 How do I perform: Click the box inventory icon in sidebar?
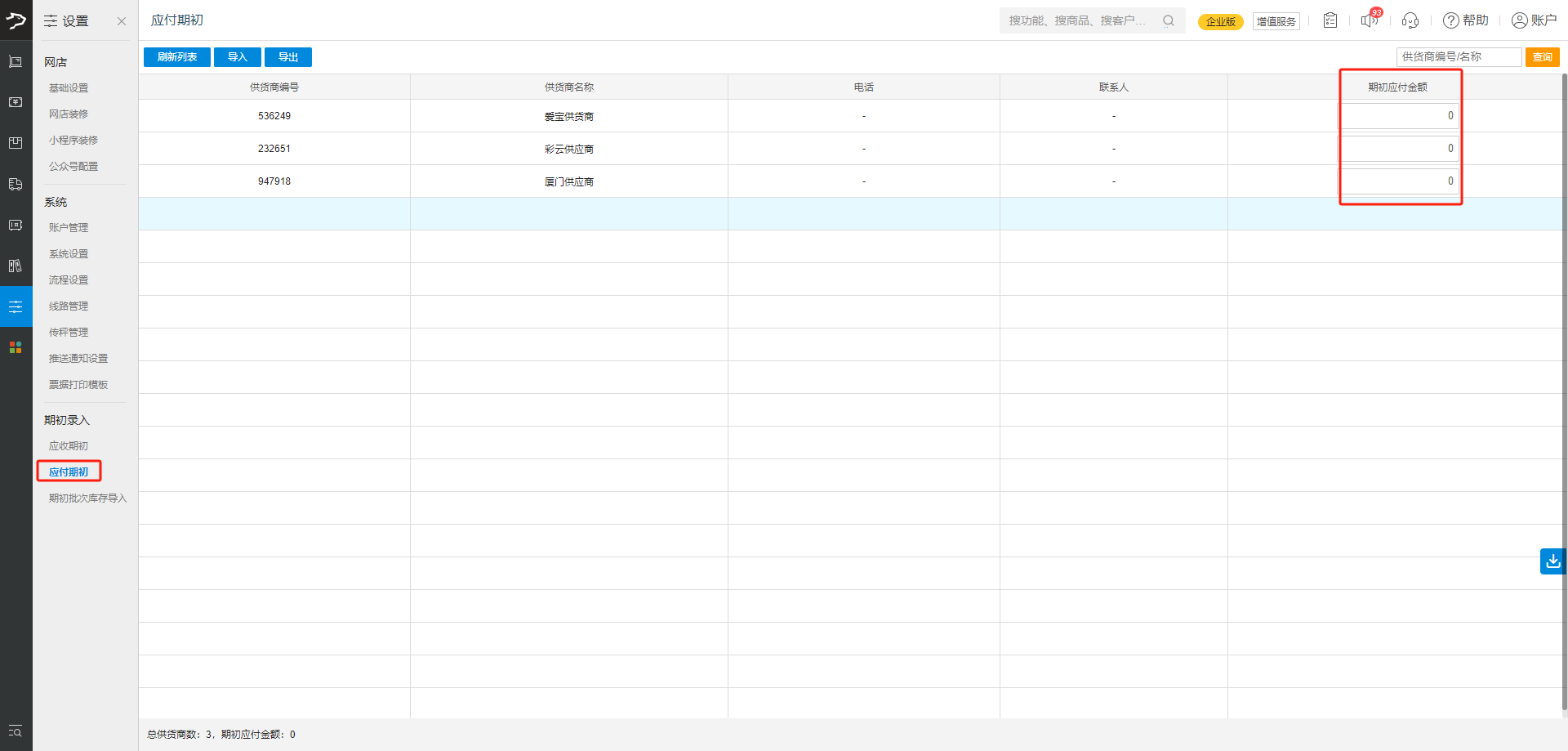[16, 144]
